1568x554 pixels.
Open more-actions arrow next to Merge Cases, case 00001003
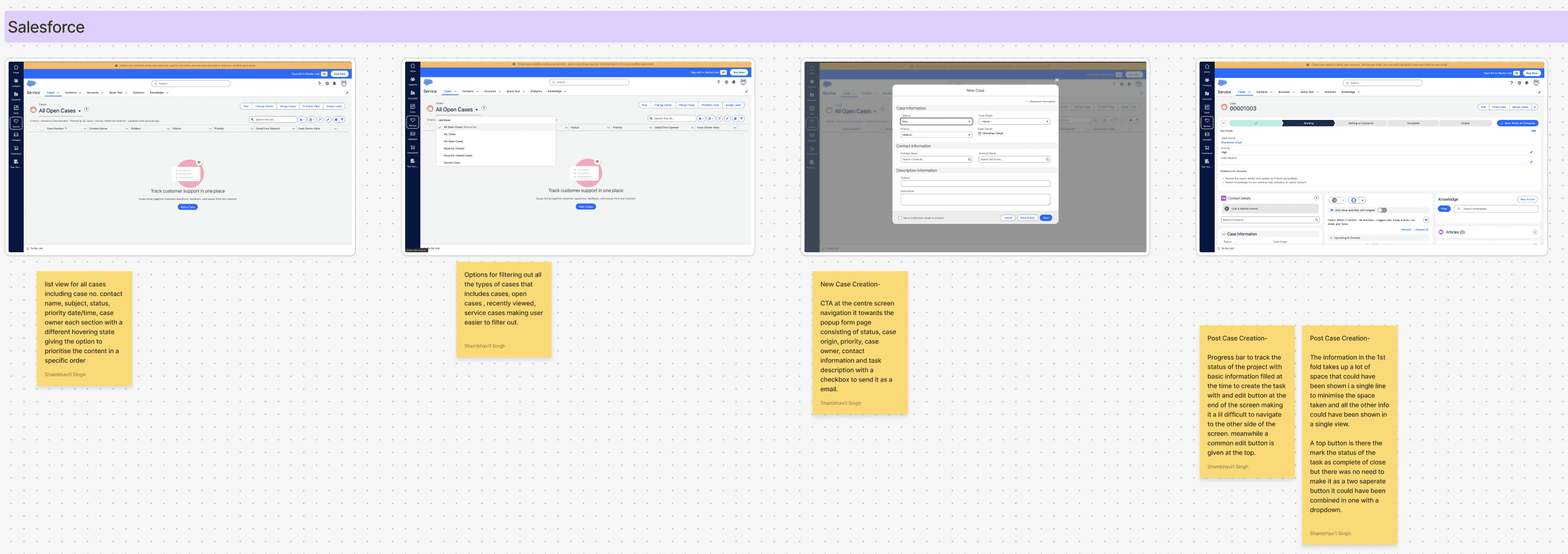(1535, 107)
